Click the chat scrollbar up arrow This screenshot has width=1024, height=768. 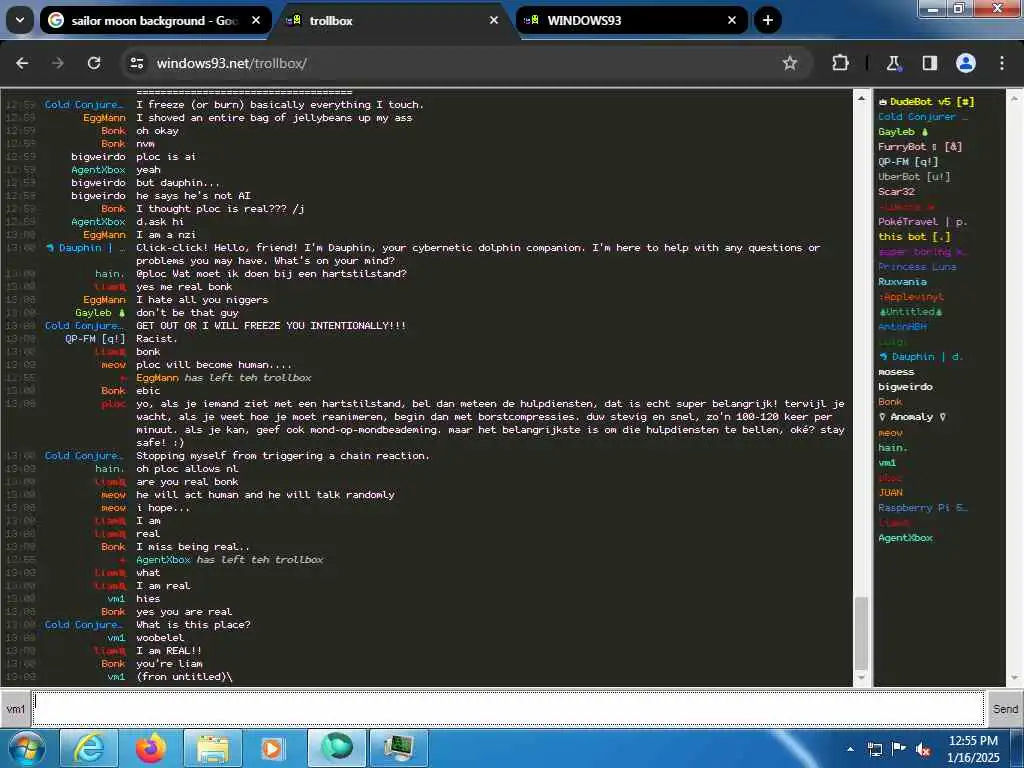coord(861,98)
